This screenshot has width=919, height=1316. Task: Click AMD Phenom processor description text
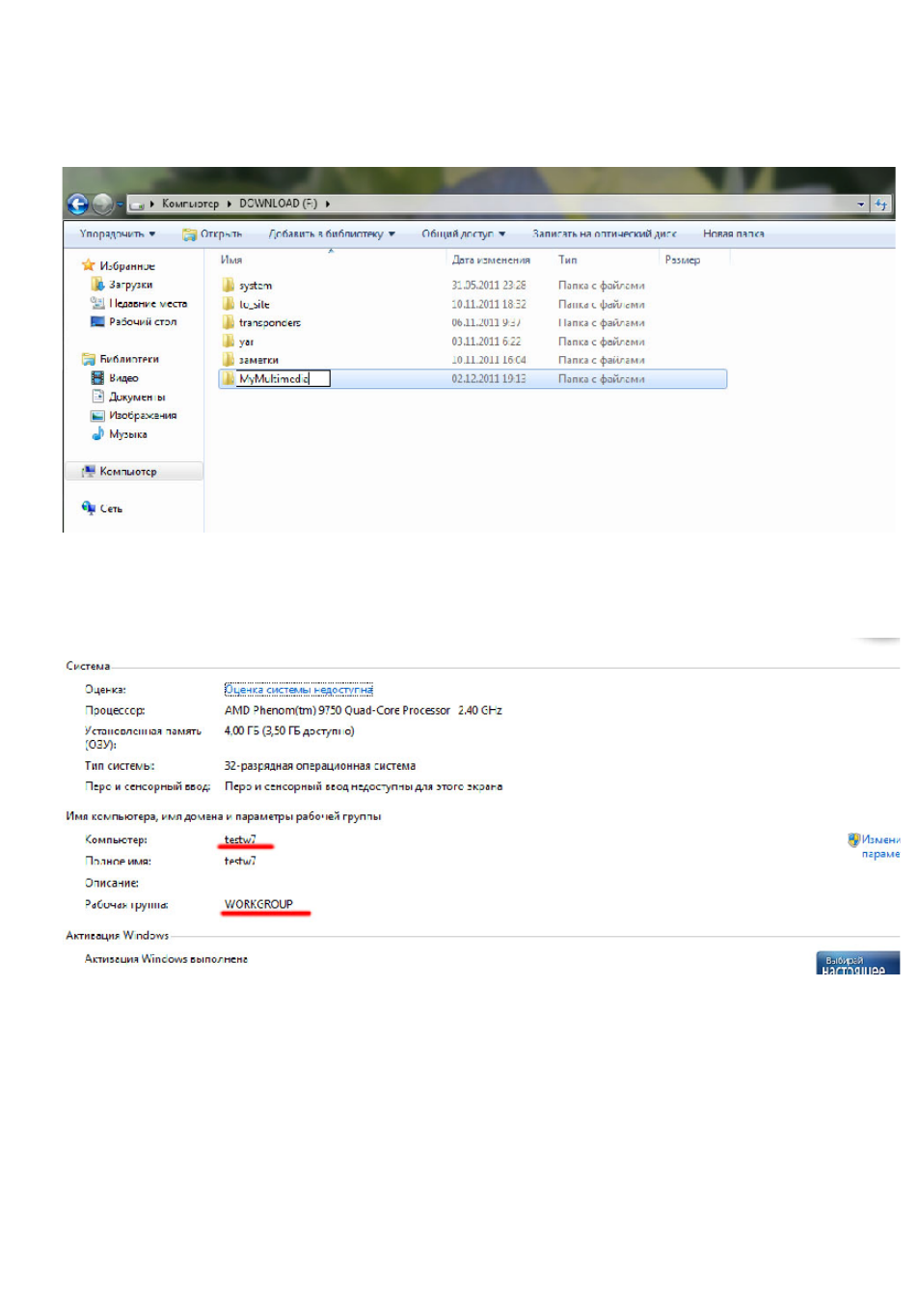click(x=363, y=710)
